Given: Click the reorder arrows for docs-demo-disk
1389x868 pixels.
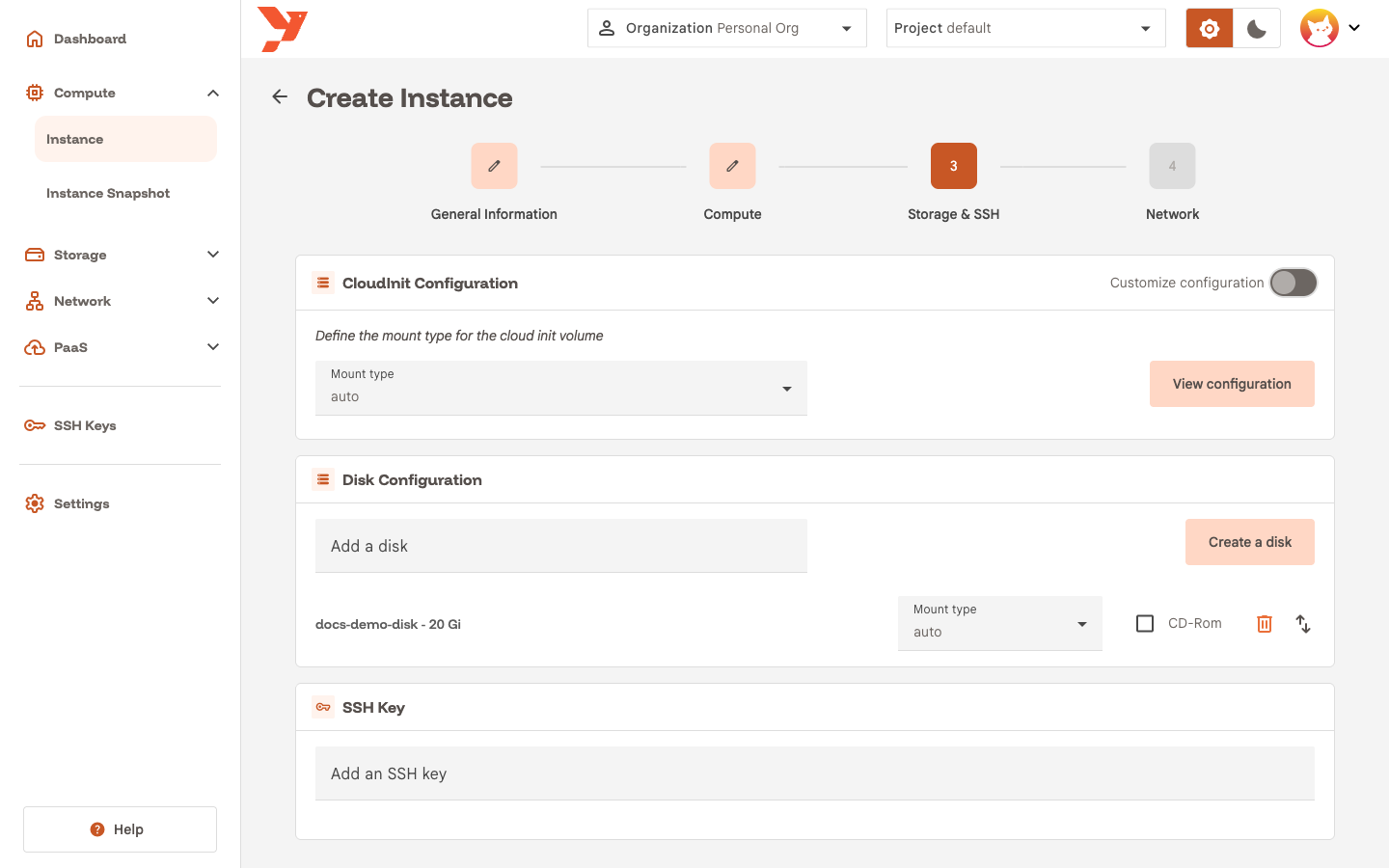Looking at the screenshot, I should tap(1303, 624).
